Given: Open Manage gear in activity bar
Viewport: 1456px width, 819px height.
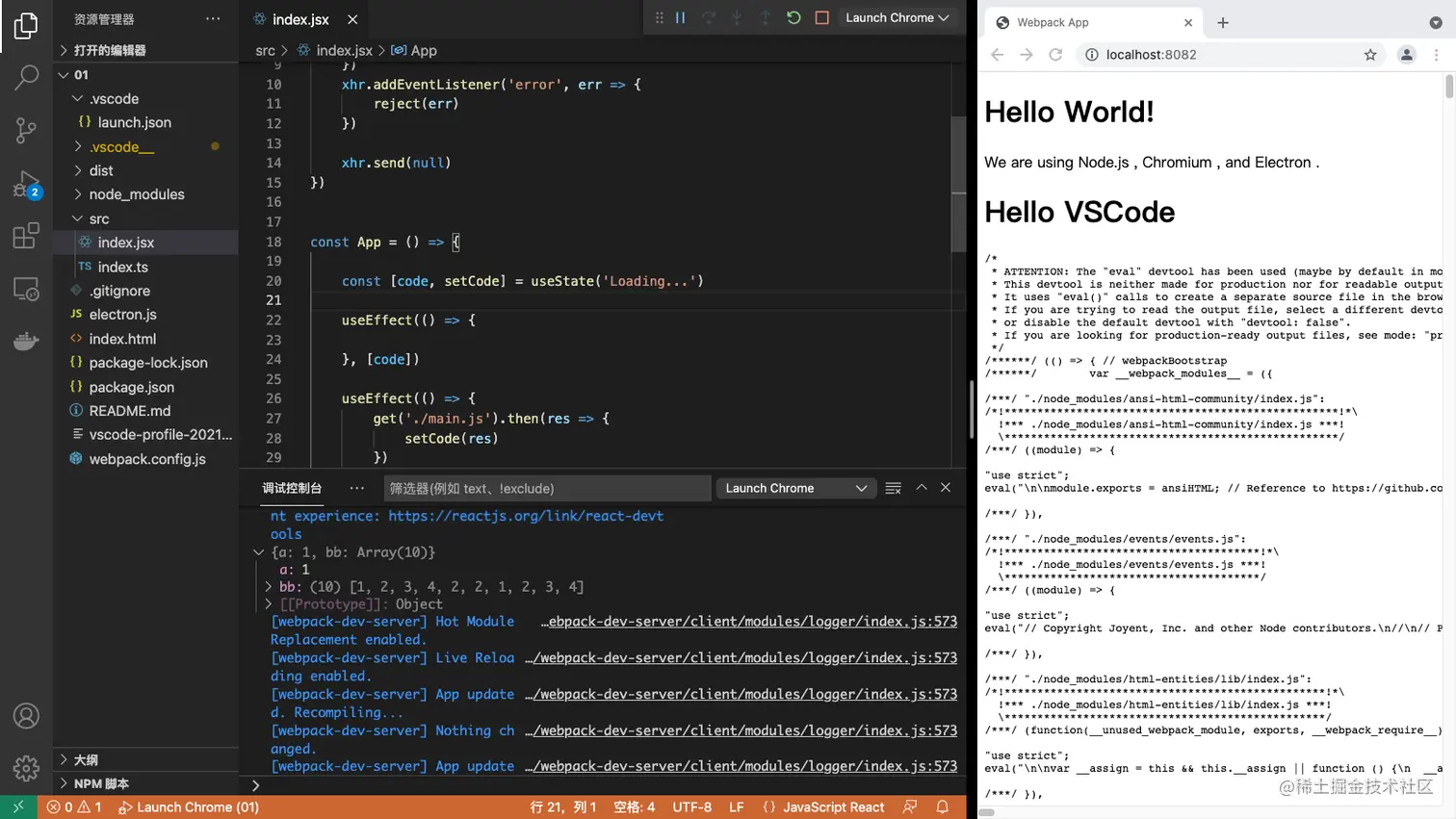Looking at the screenshot, I should (26, 768).
